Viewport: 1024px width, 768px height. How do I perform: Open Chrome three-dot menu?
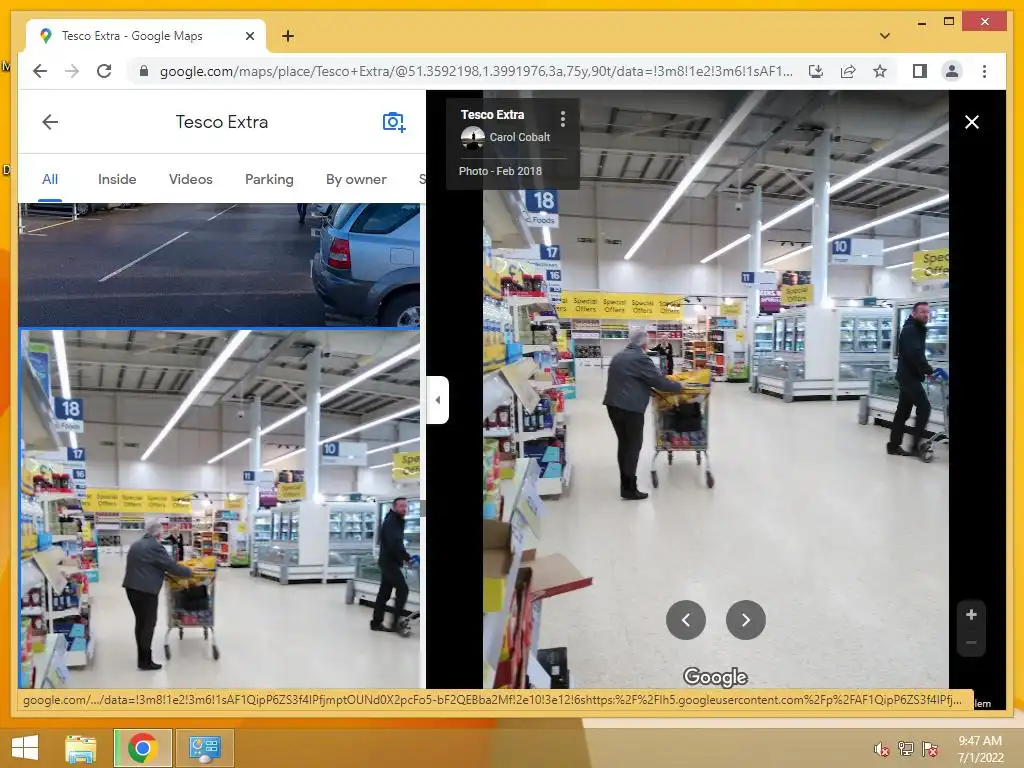984,71
